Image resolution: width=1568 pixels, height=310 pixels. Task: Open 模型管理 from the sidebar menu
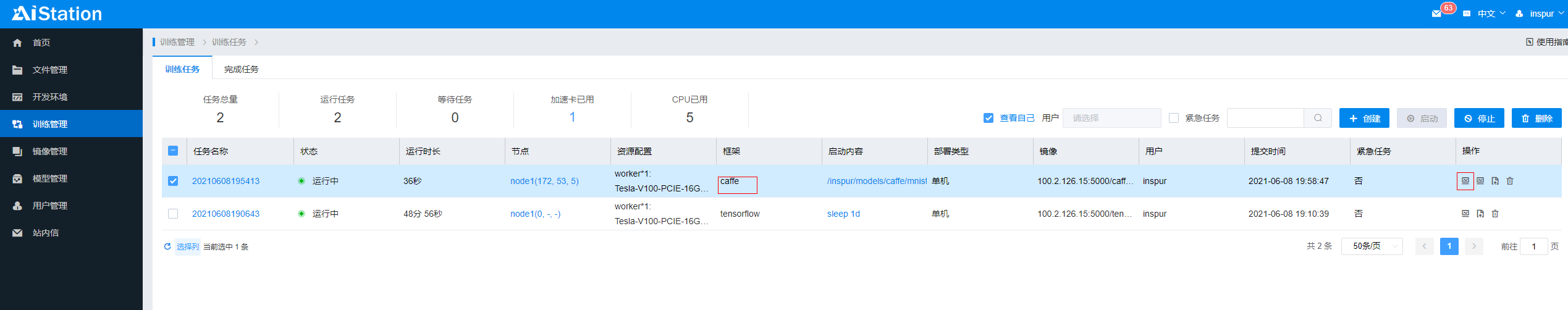(x=49, y=178)
